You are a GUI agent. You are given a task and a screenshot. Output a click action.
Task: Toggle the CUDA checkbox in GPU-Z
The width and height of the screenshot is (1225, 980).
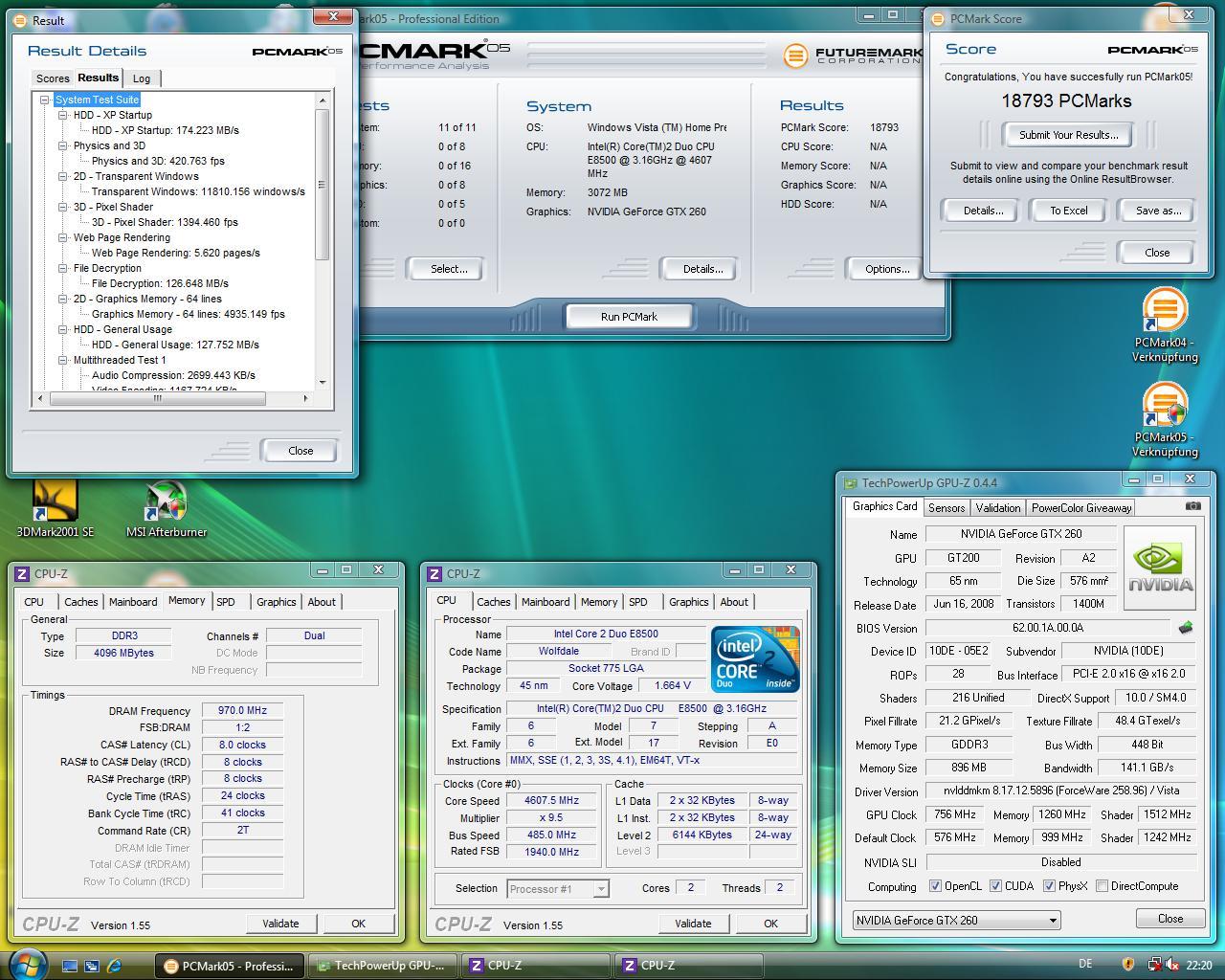tap(995, 886)
